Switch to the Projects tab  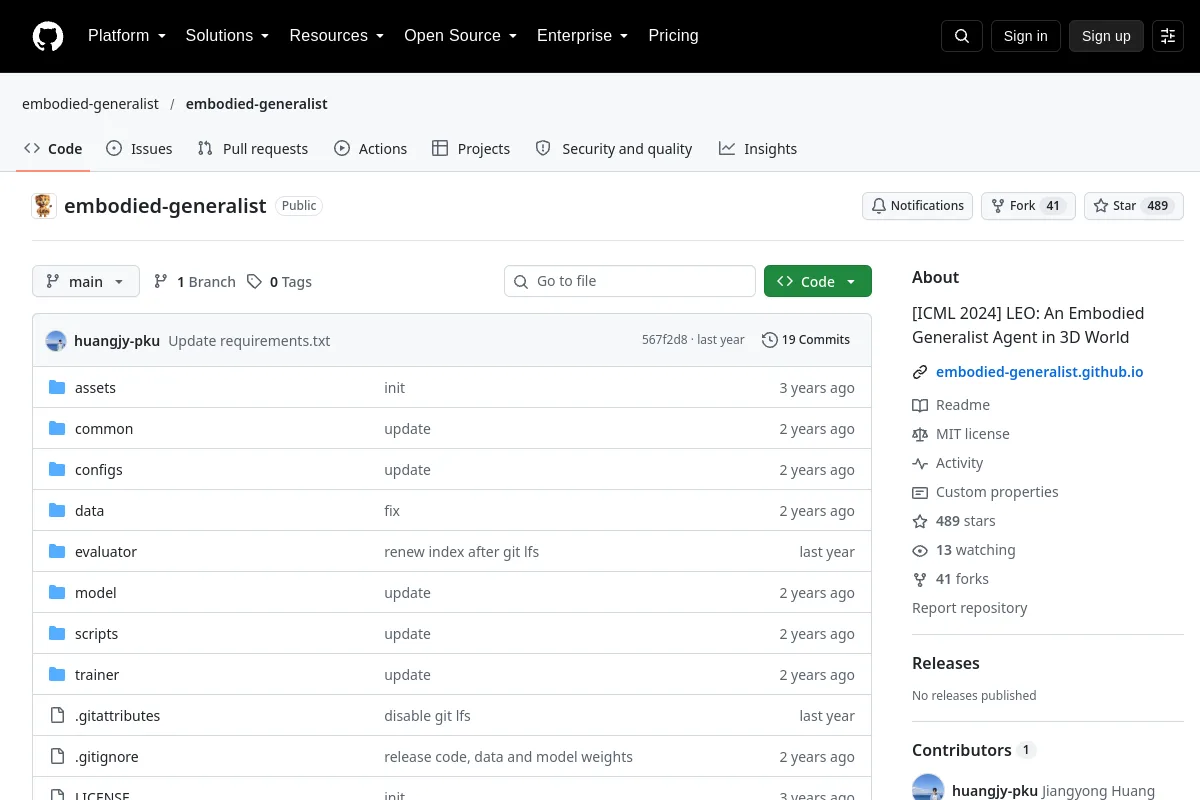[x=471, y=149]
